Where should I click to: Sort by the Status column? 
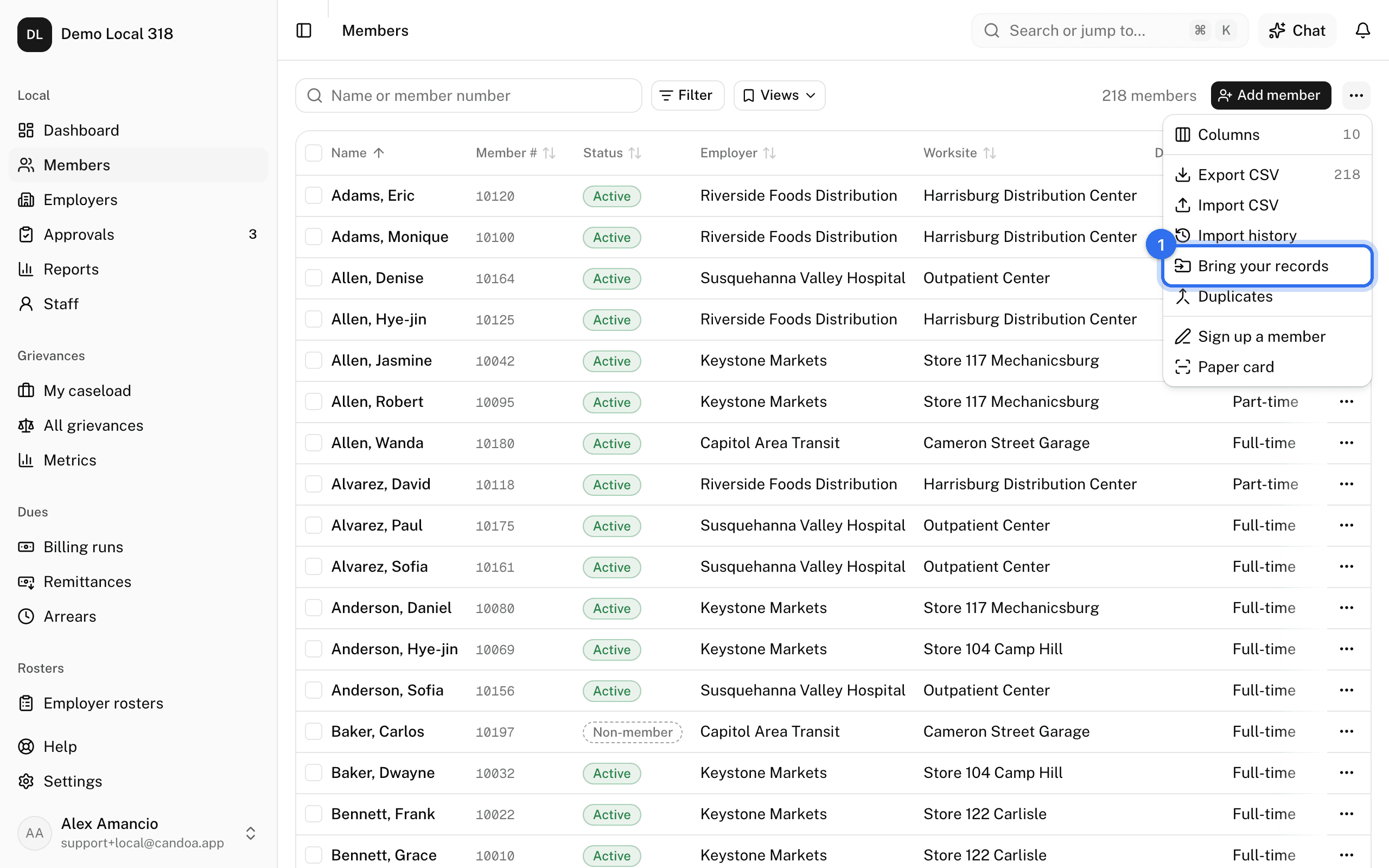[x=612, y=152]
